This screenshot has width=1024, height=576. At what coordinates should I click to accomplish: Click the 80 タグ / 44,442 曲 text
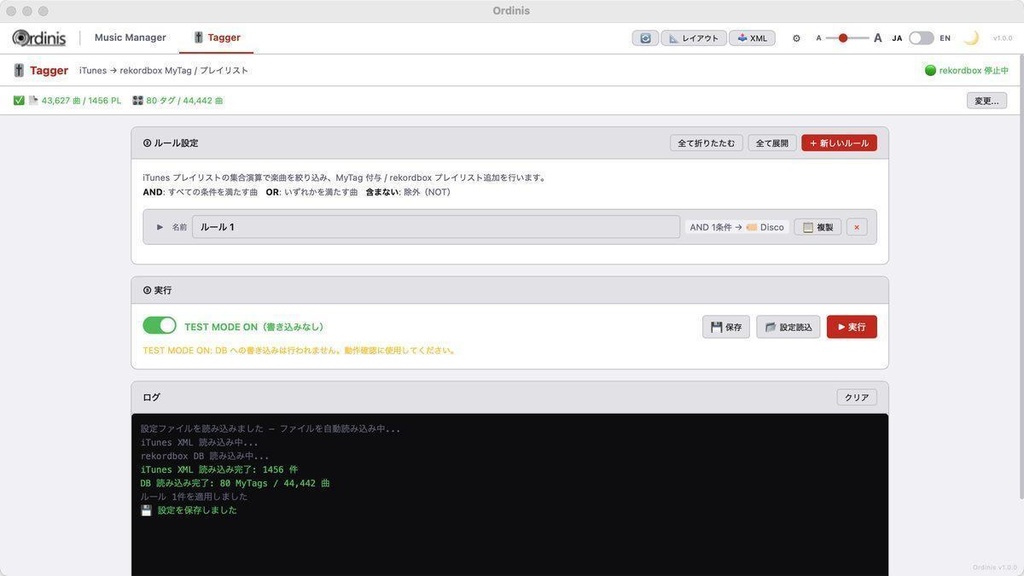(184, 101)
